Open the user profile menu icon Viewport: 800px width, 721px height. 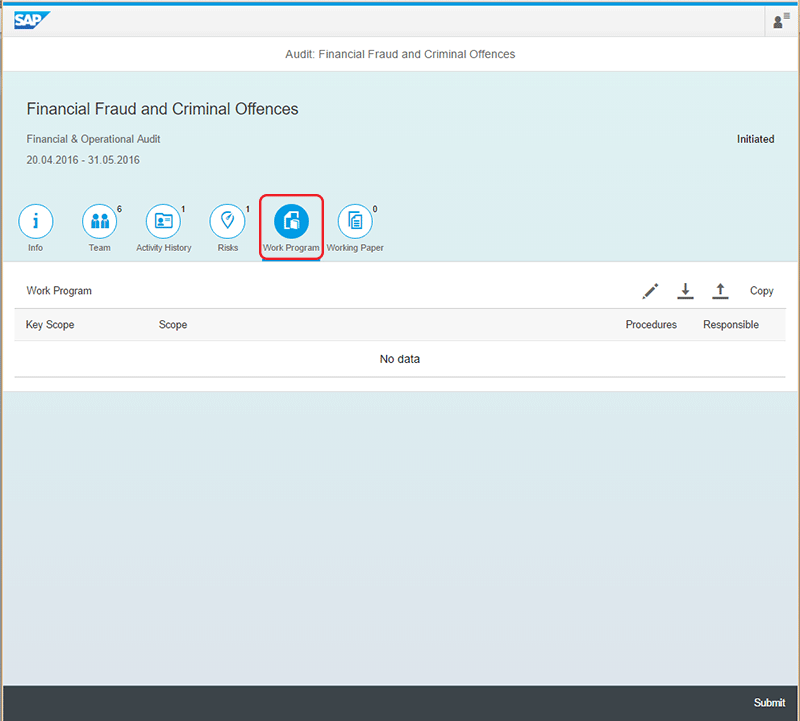(780, 21)
